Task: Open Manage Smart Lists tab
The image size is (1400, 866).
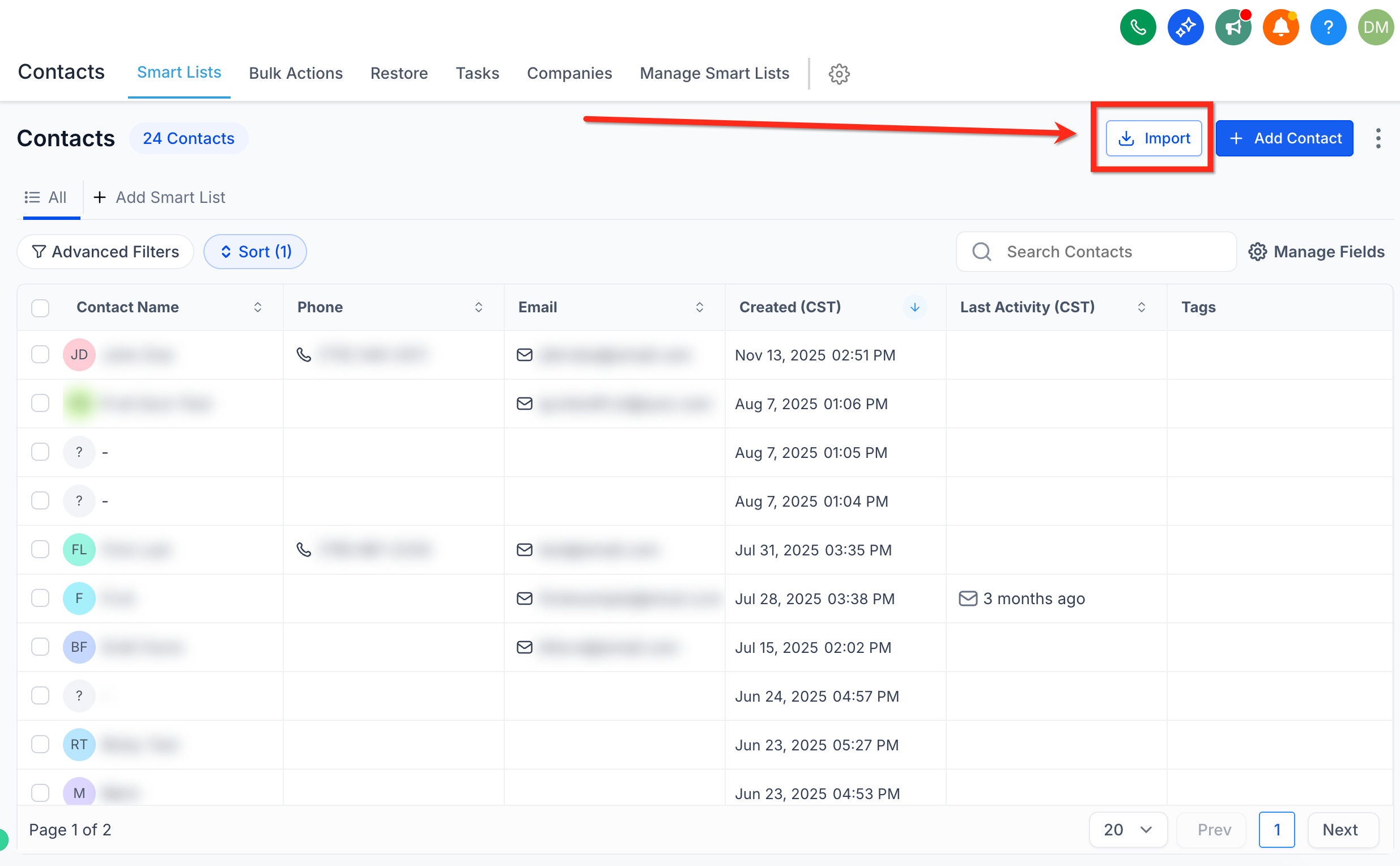Action: click(x=714, y=73)
